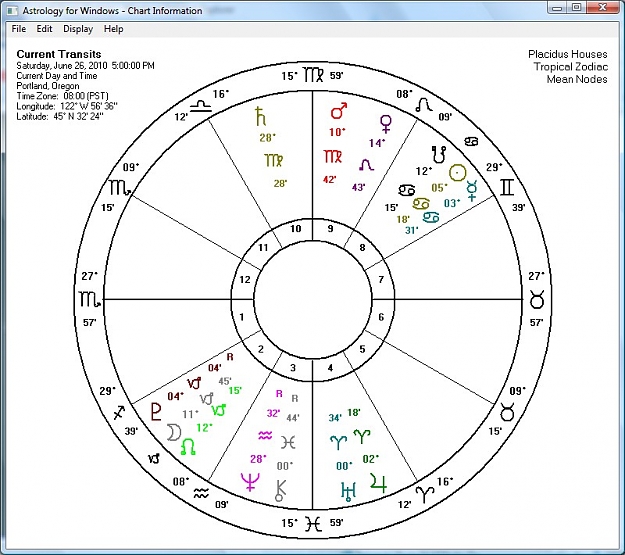This screenshot has width=625, height=555.
Task: Open the File menu
Action: point(18,29)
